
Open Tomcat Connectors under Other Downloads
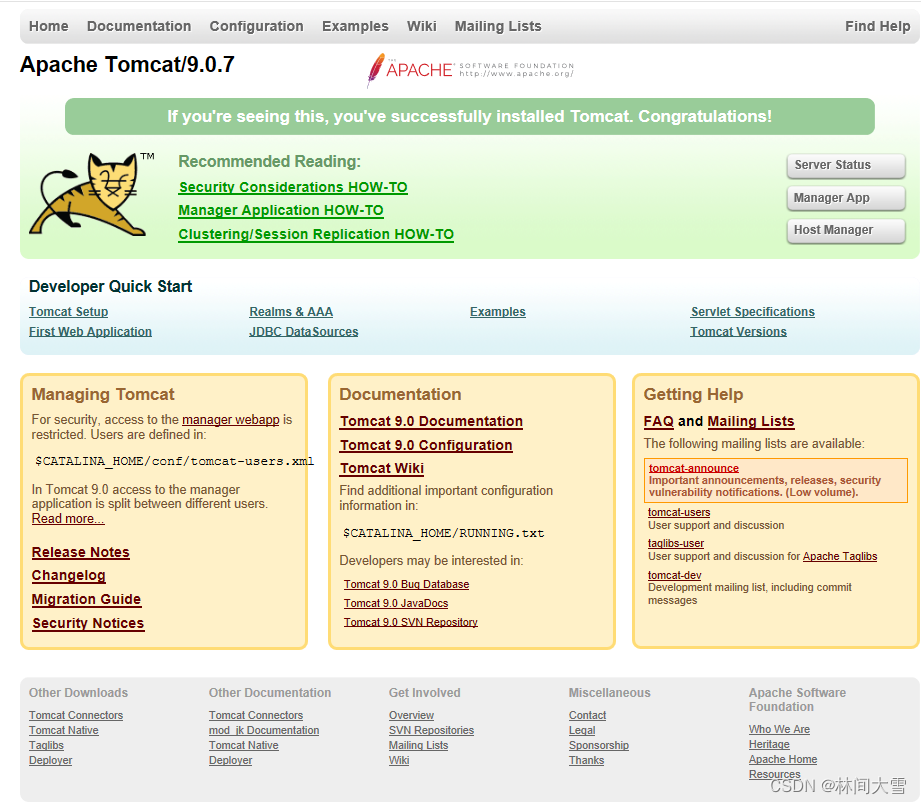76,716
